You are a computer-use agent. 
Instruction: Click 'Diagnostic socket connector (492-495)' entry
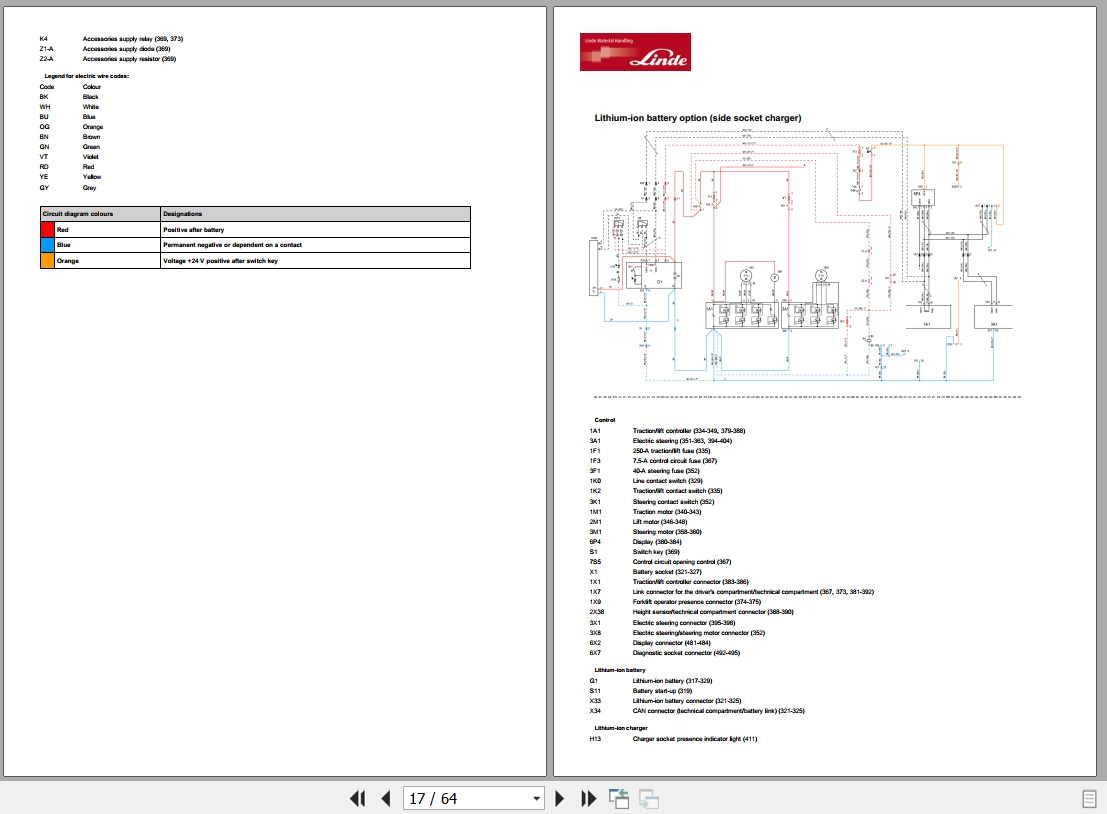(686, 653)
